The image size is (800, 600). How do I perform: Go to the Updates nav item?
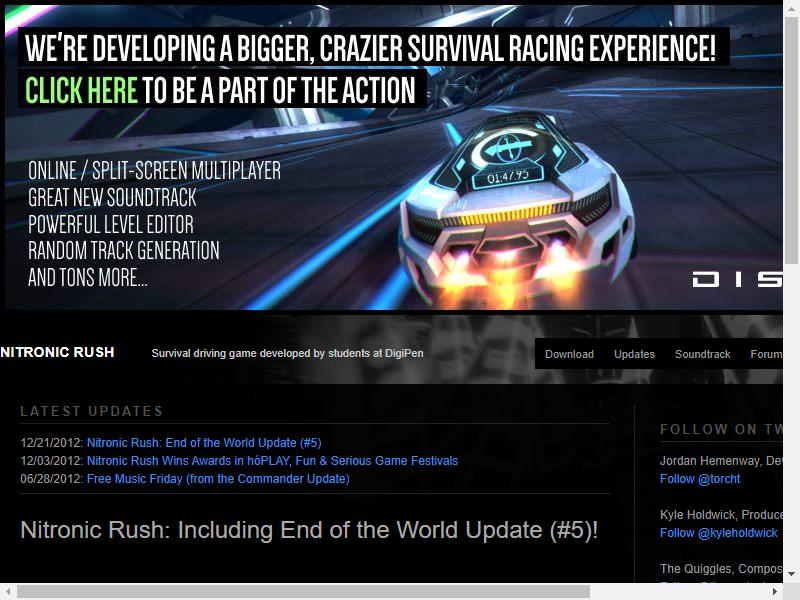tap(634, 354)
